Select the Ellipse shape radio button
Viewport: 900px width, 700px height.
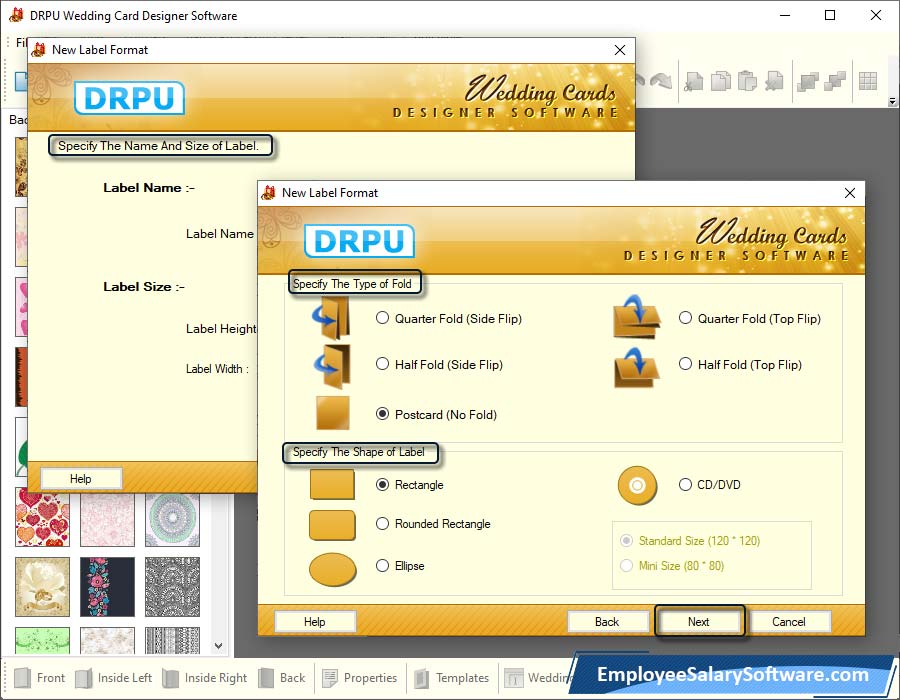tap(382, 566)
